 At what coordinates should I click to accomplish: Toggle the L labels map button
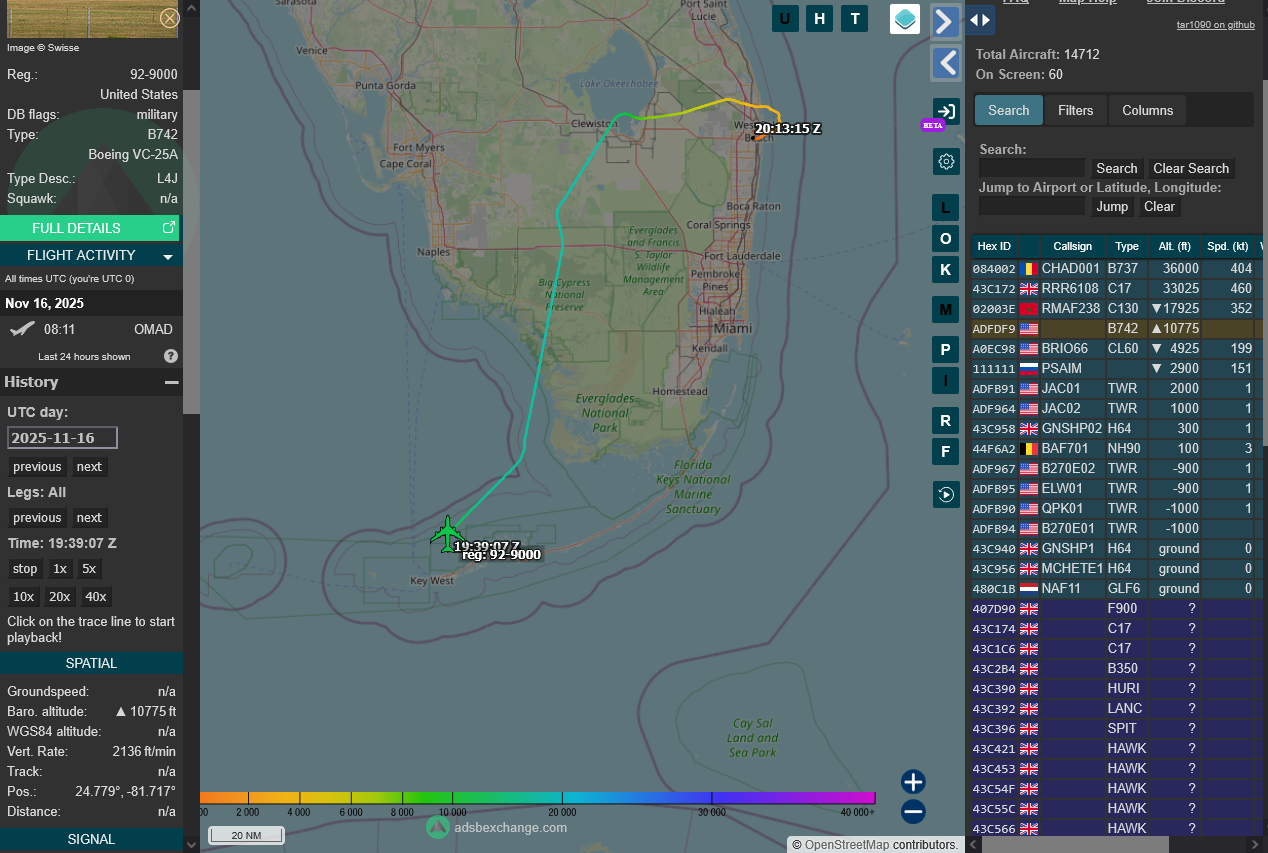tap(946, 208)
